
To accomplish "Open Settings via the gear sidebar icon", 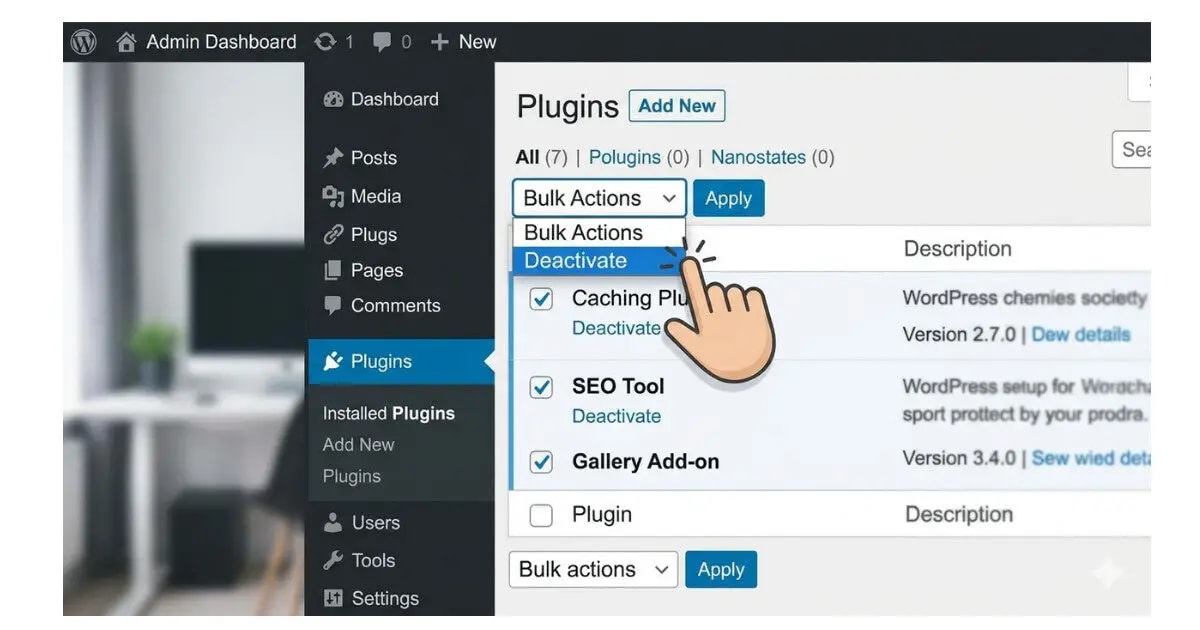I will pos(333,598).
